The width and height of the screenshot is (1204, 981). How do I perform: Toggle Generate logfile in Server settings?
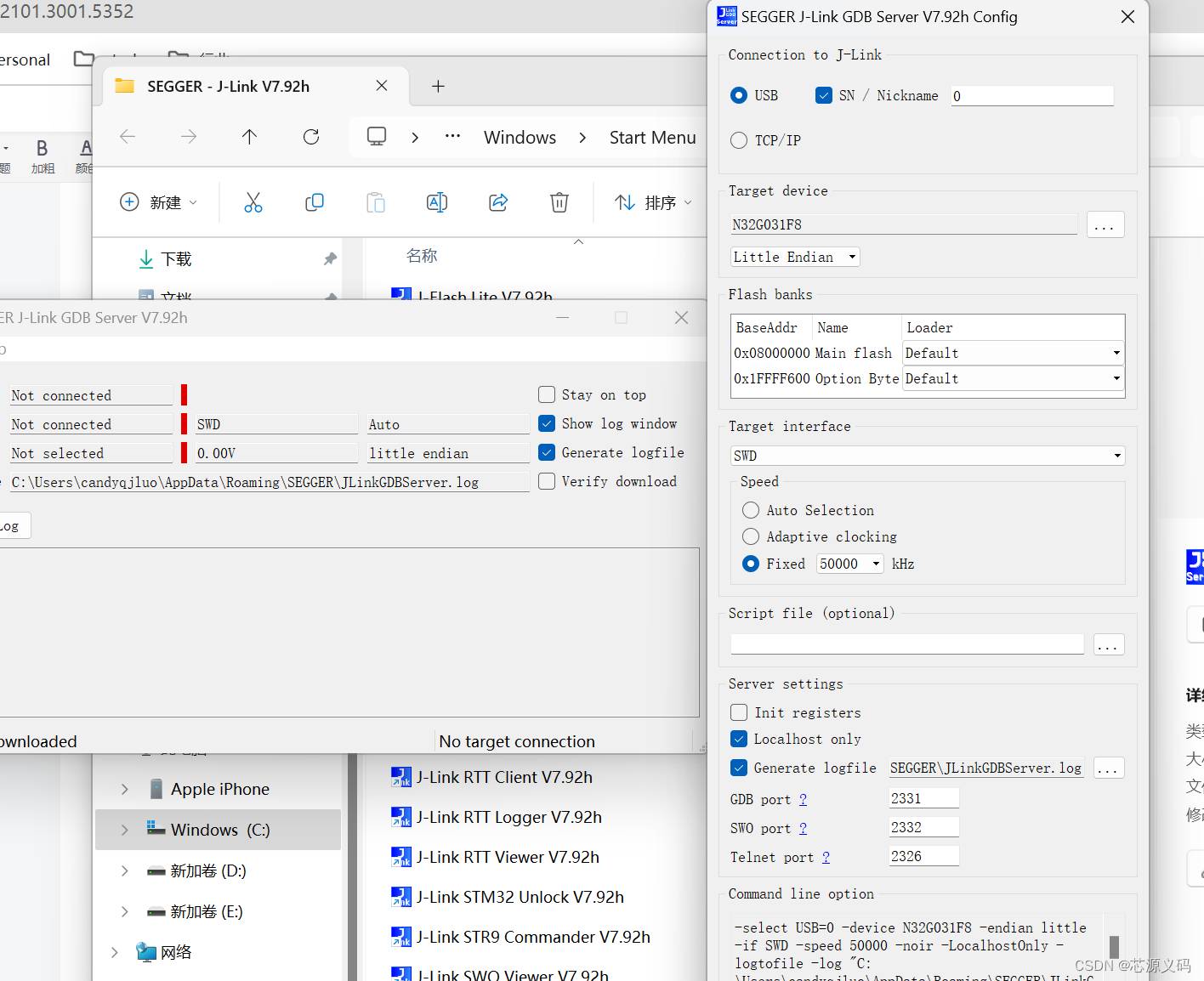pyautogui.click(x=739, y=768)
